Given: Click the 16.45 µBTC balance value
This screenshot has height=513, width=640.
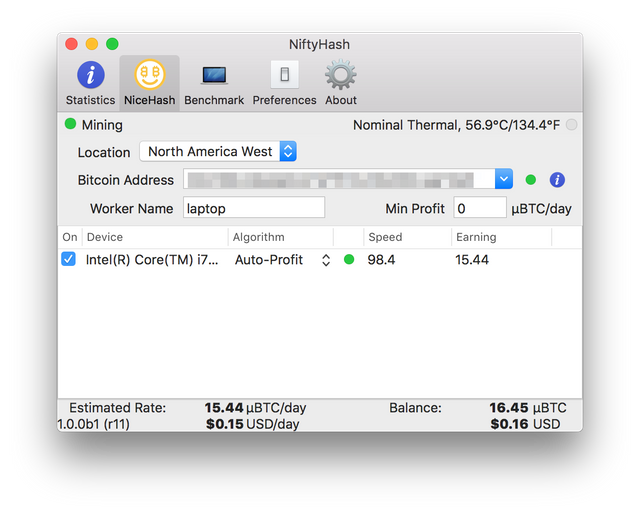Looking at the screenshot, I should (528, 408).
